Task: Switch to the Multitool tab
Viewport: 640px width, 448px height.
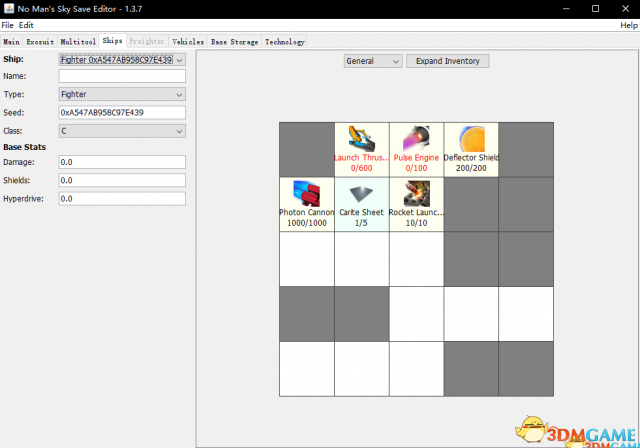Action: [x=78, y=42]
